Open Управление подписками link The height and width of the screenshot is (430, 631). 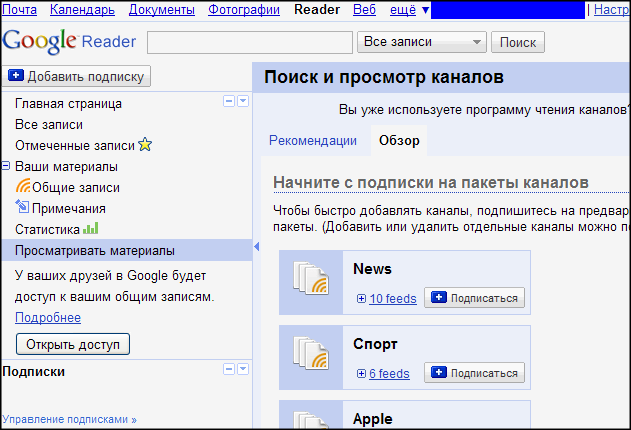pos(69,419)
